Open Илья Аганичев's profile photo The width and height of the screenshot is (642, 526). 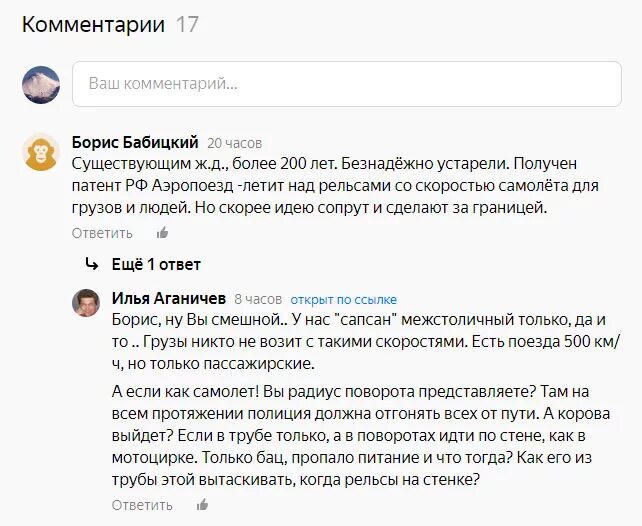coord(86,303)
